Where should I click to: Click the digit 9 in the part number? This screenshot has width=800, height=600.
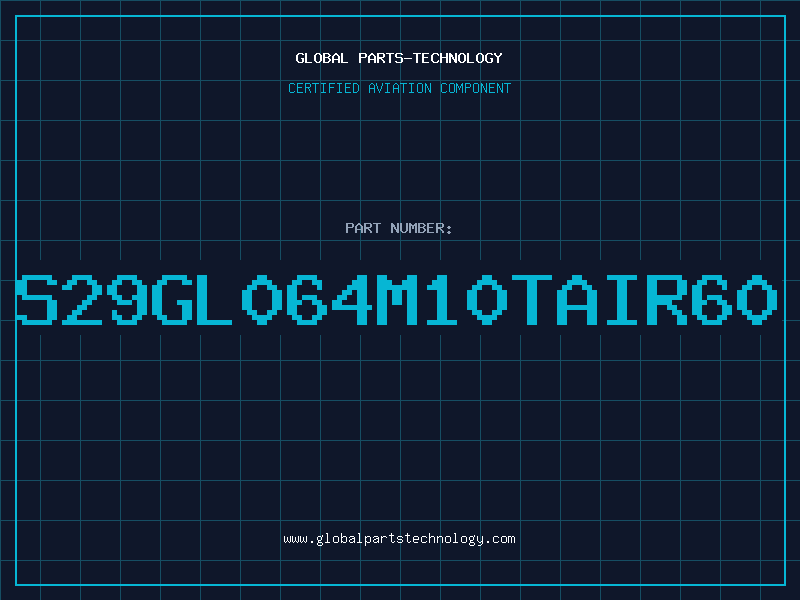[x=127, y=299]
